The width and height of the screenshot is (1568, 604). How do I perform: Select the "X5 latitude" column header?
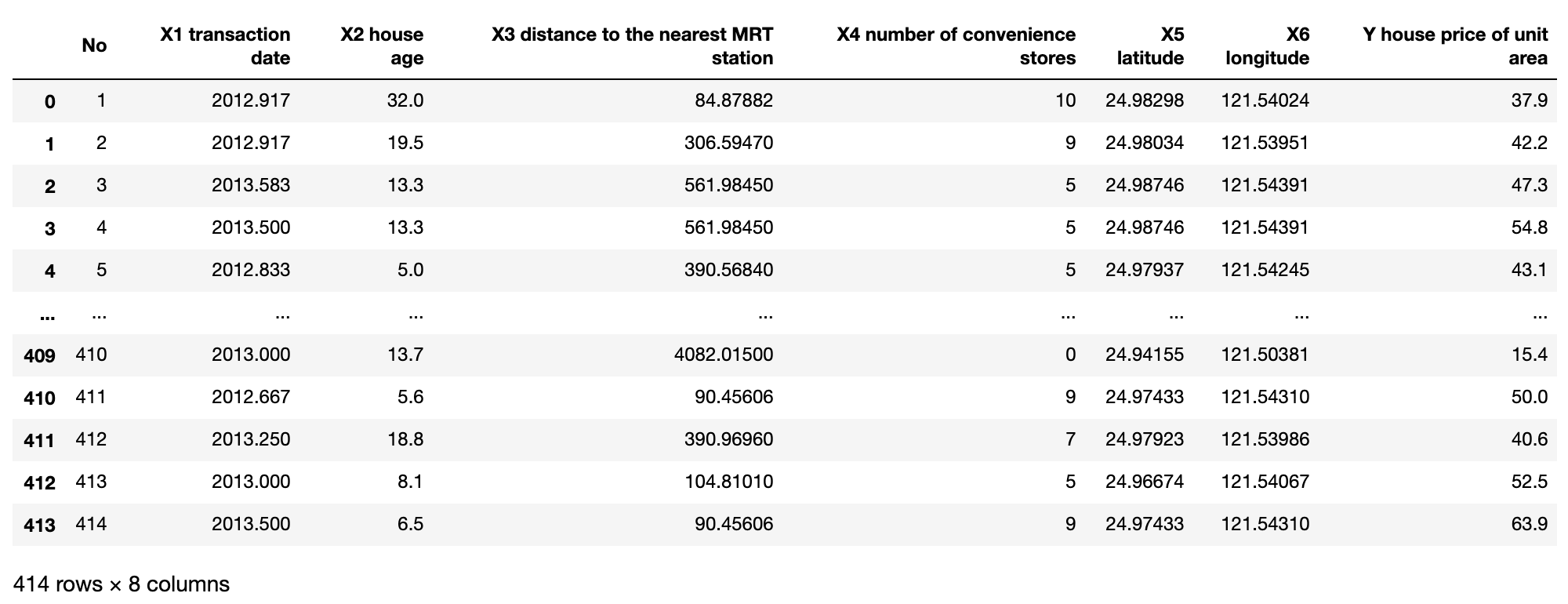point(1150,45)
